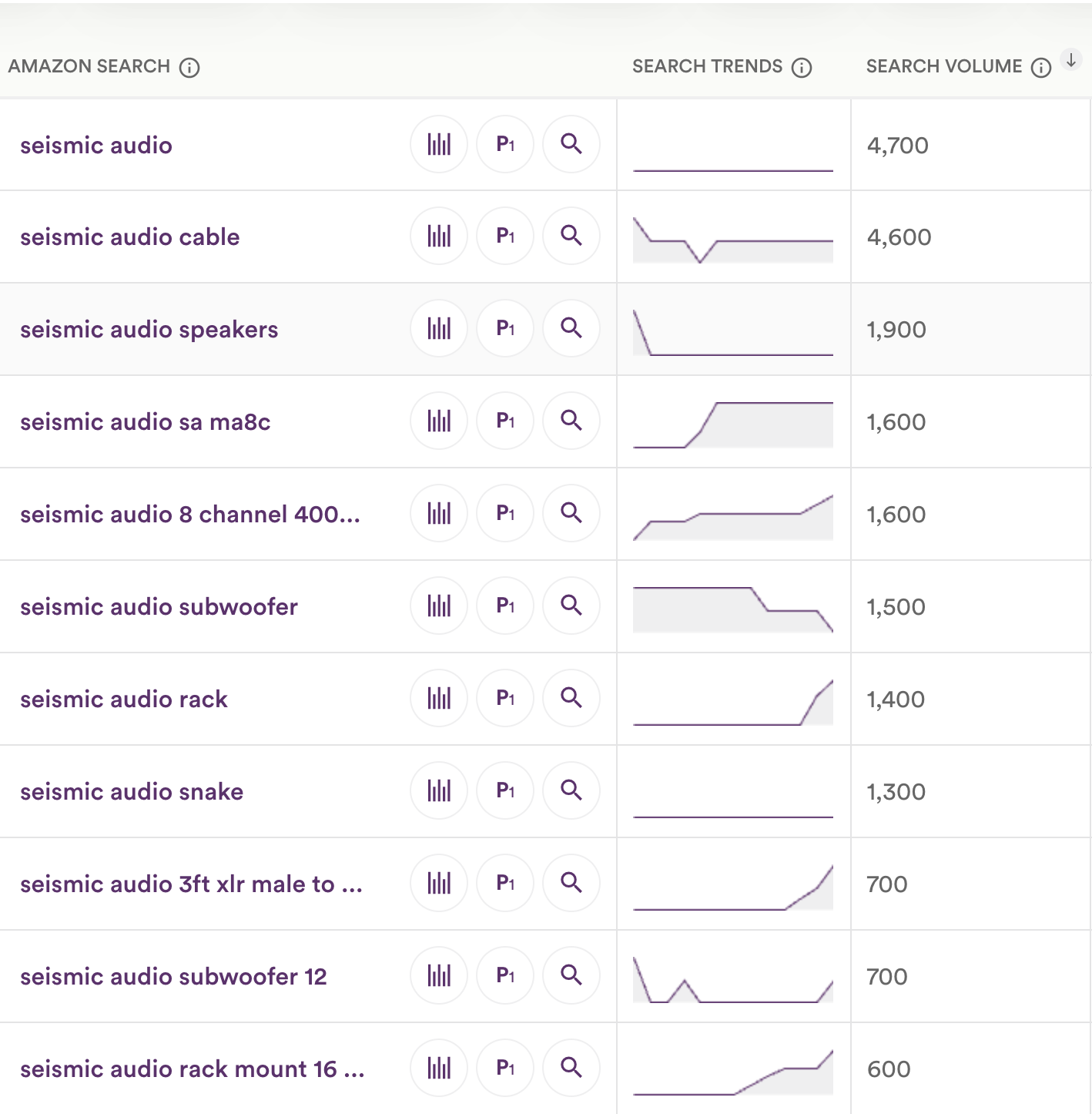
Task: Click magnifier icon for seismic audio speakers
Action: [571, 328]
